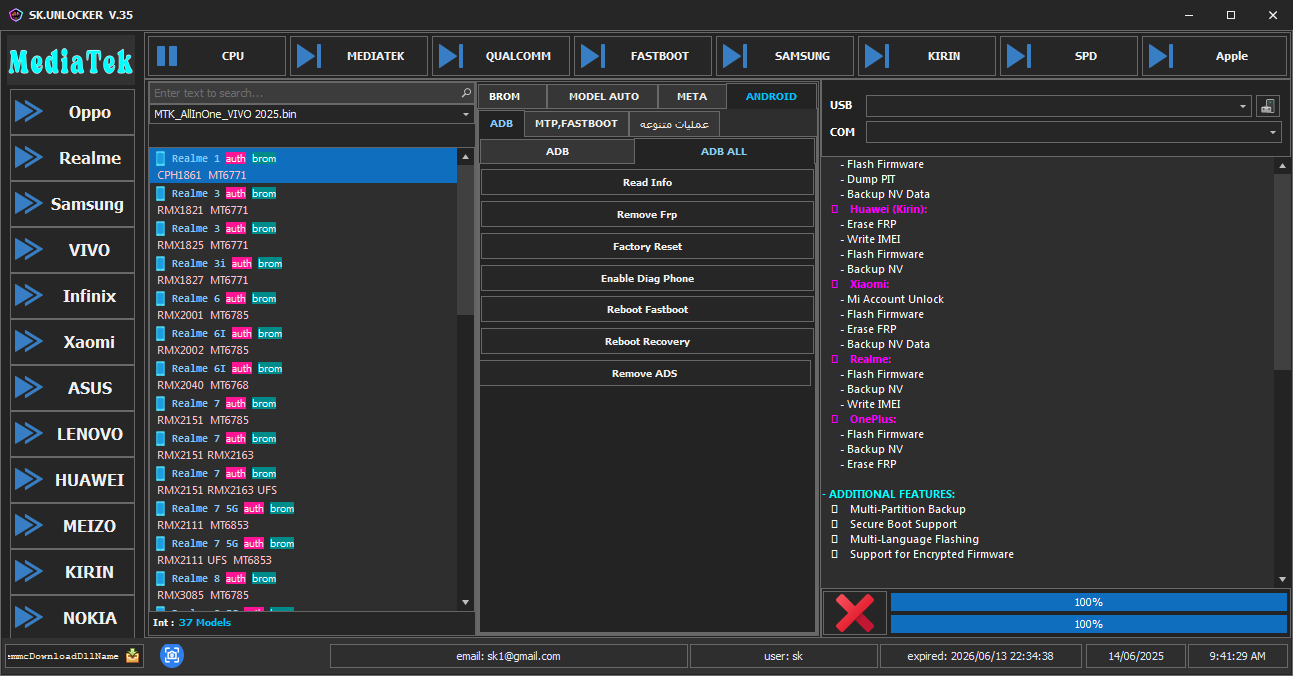This screenshot has height=676, width=1293.
Task: Select SAMSUNG in the top toolbar
Action: pos(785,56)
